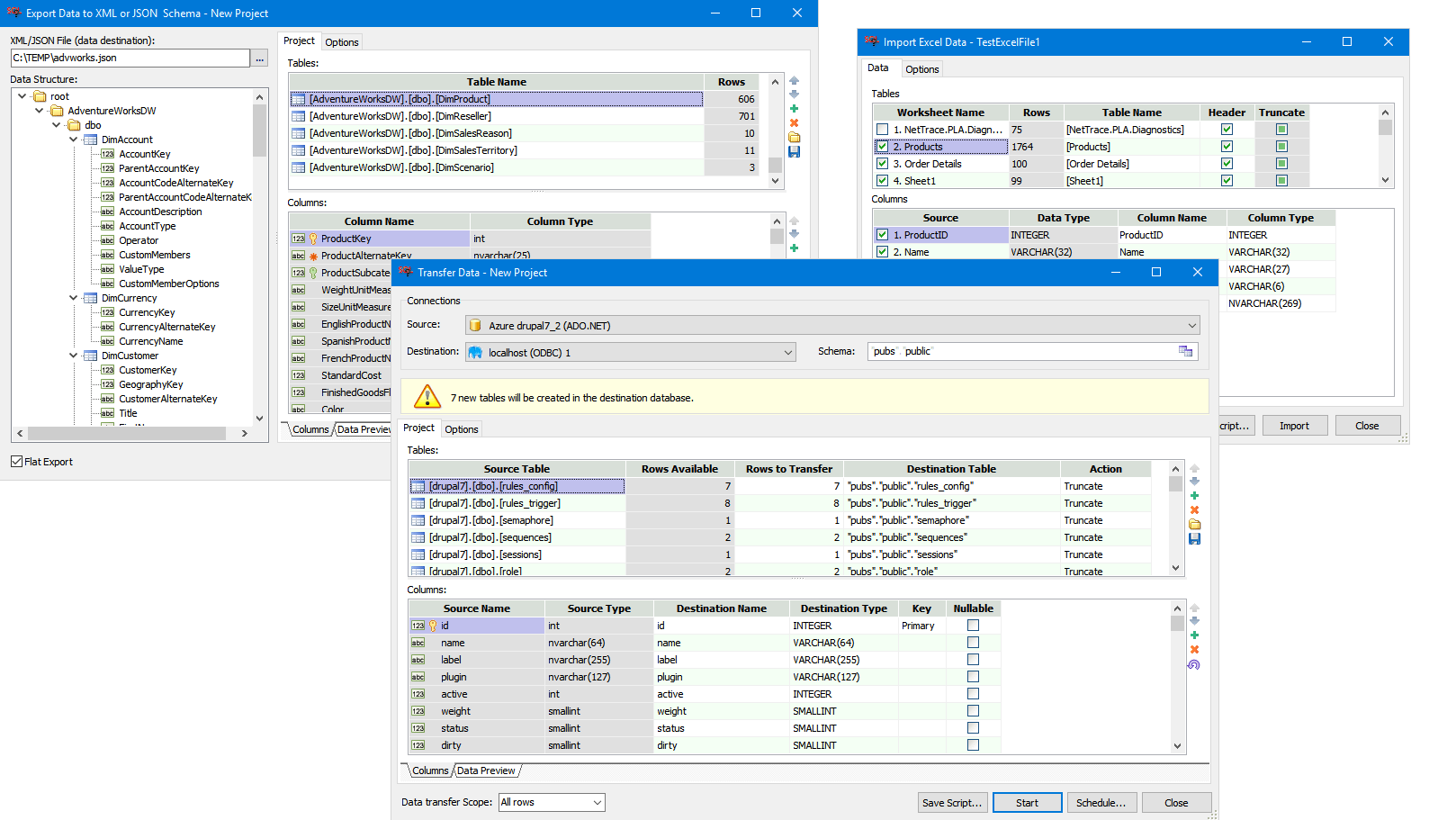Viewport: 1456px width, 820px height.
Task: Check the NetTrace.PLA.Diagn worksheet checkbox
Action: click(x=882, y=130)
